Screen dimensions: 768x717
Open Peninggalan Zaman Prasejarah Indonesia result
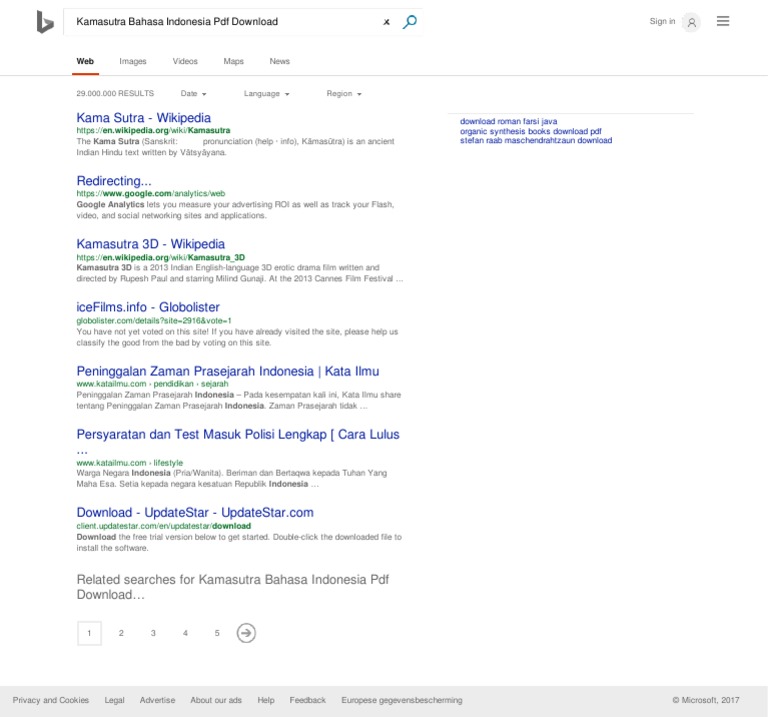coord(228,371)
